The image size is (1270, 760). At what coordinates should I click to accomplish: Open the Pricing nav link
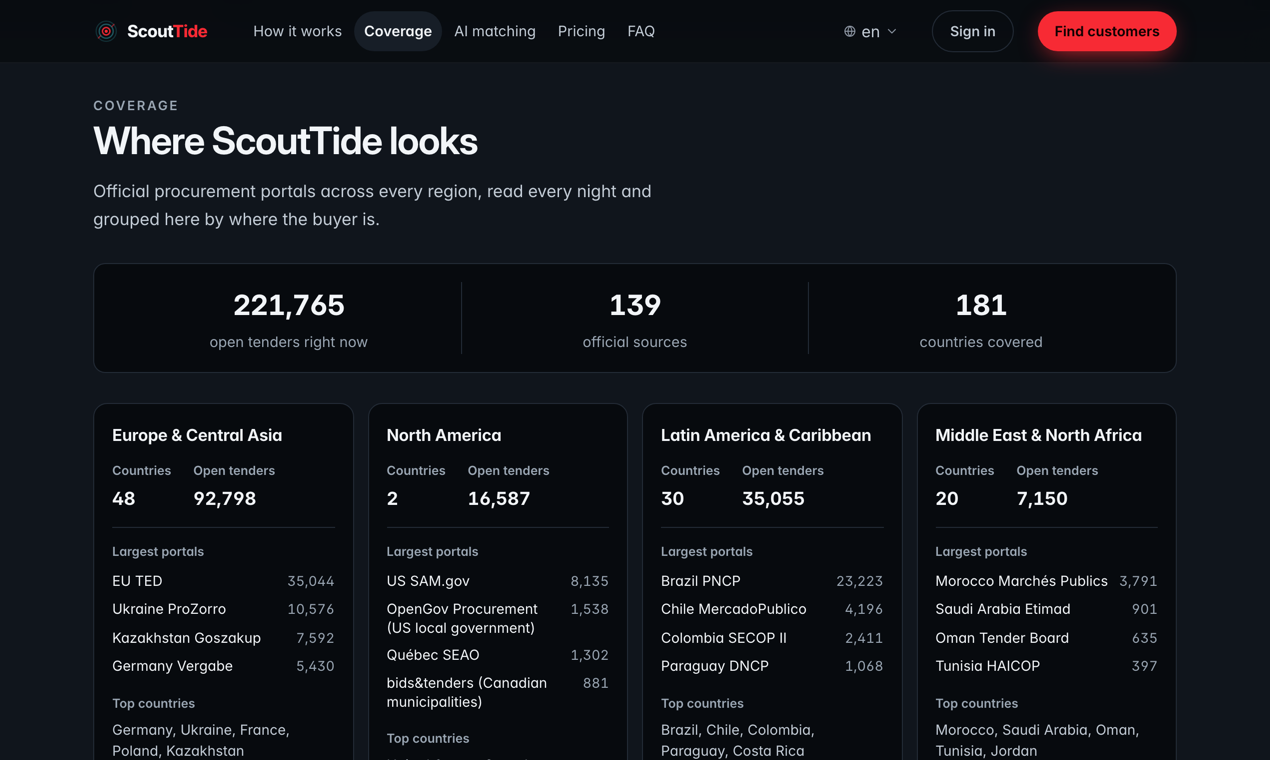point(581,31)
